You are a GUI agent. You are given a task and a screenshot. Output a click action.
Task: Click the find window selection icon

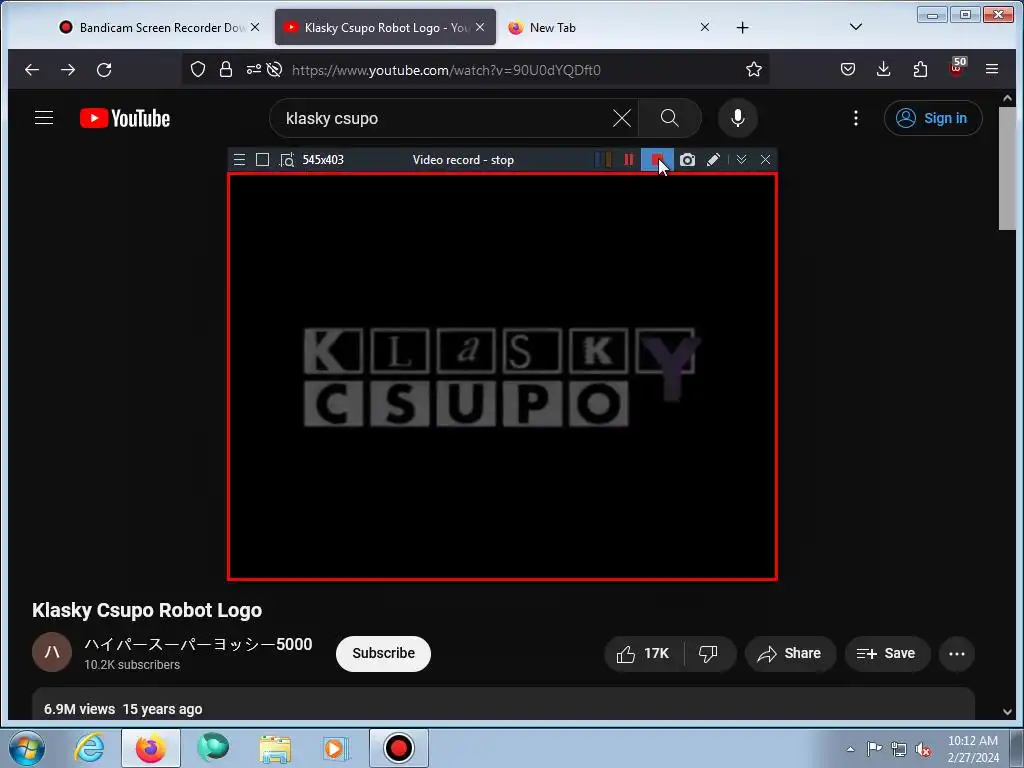[x=287, y=160]
